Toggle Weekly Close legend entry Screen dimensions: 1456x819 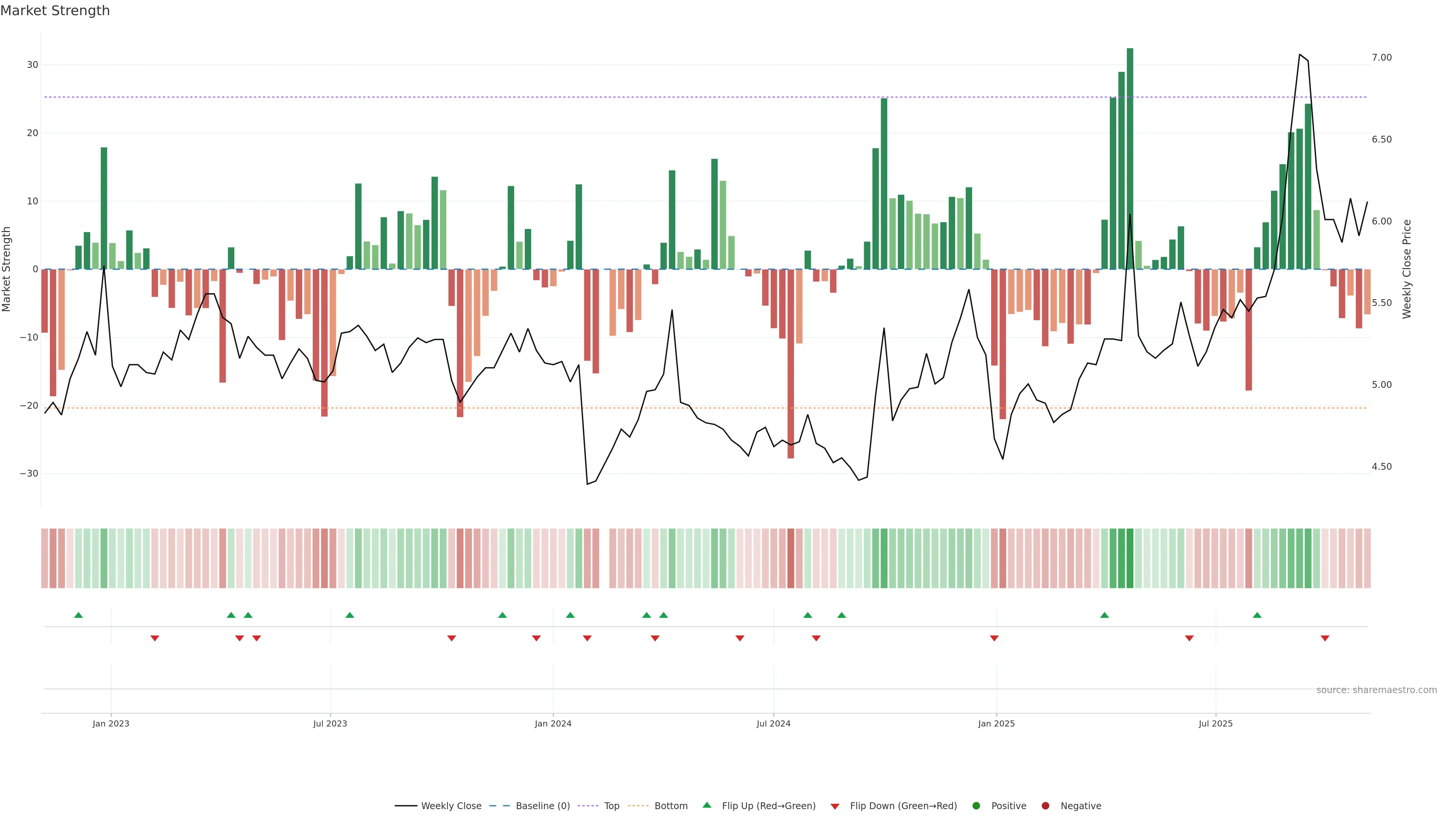450,806
